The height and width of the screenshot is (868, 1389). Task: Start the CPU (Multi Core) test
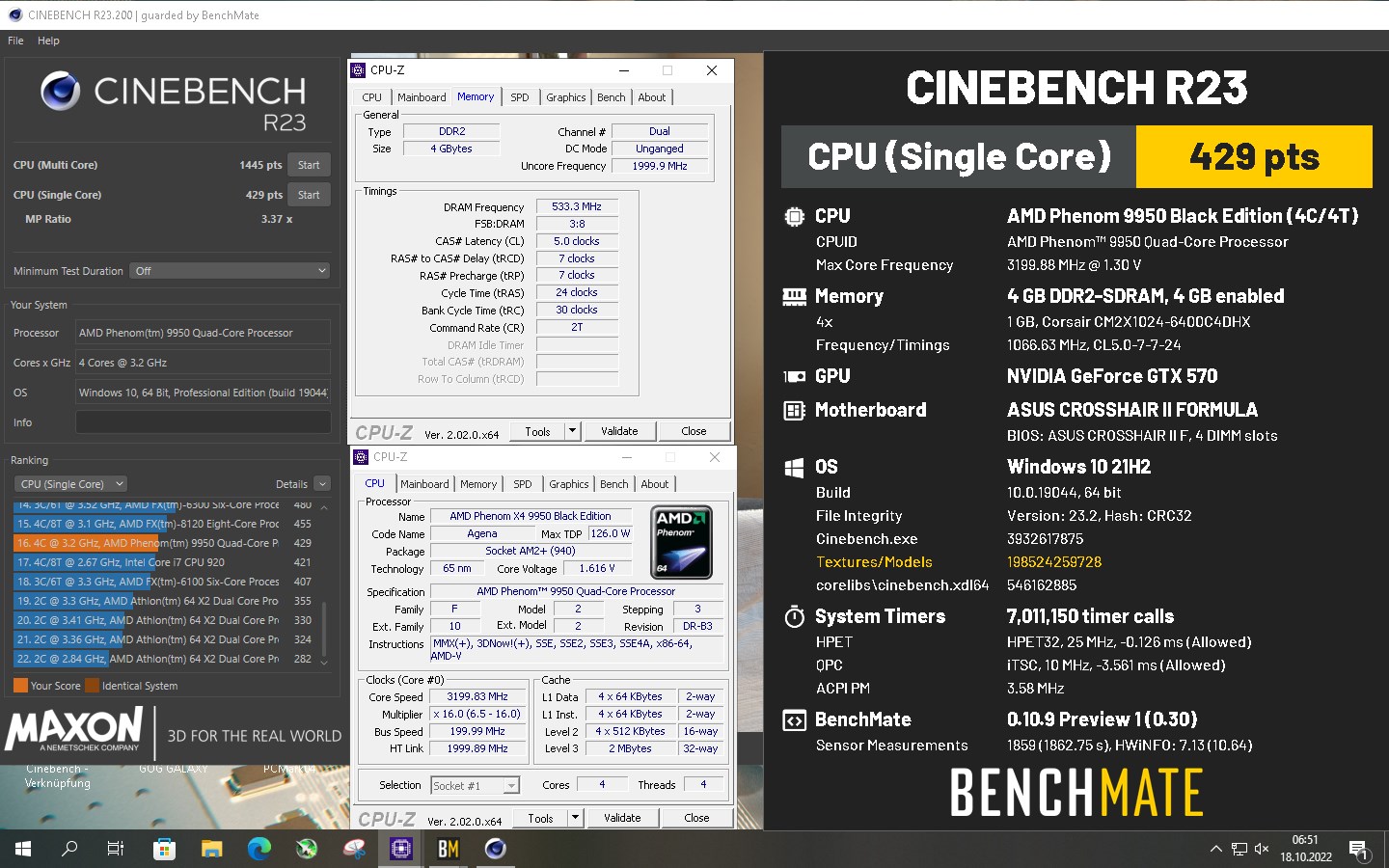point(309,165)
